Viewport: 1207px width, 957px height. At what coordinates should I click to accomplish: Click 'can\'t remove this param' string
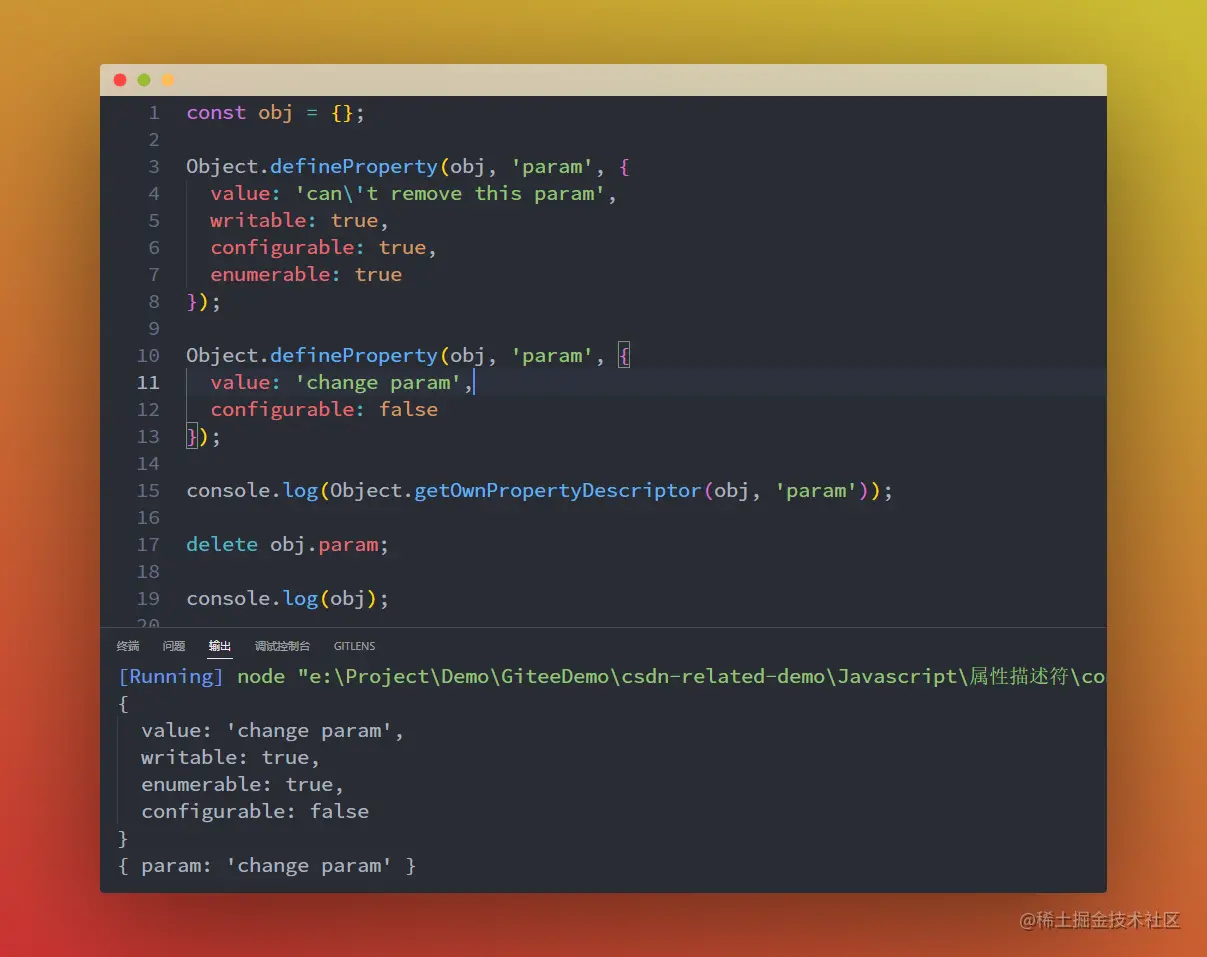coord(450,194)
